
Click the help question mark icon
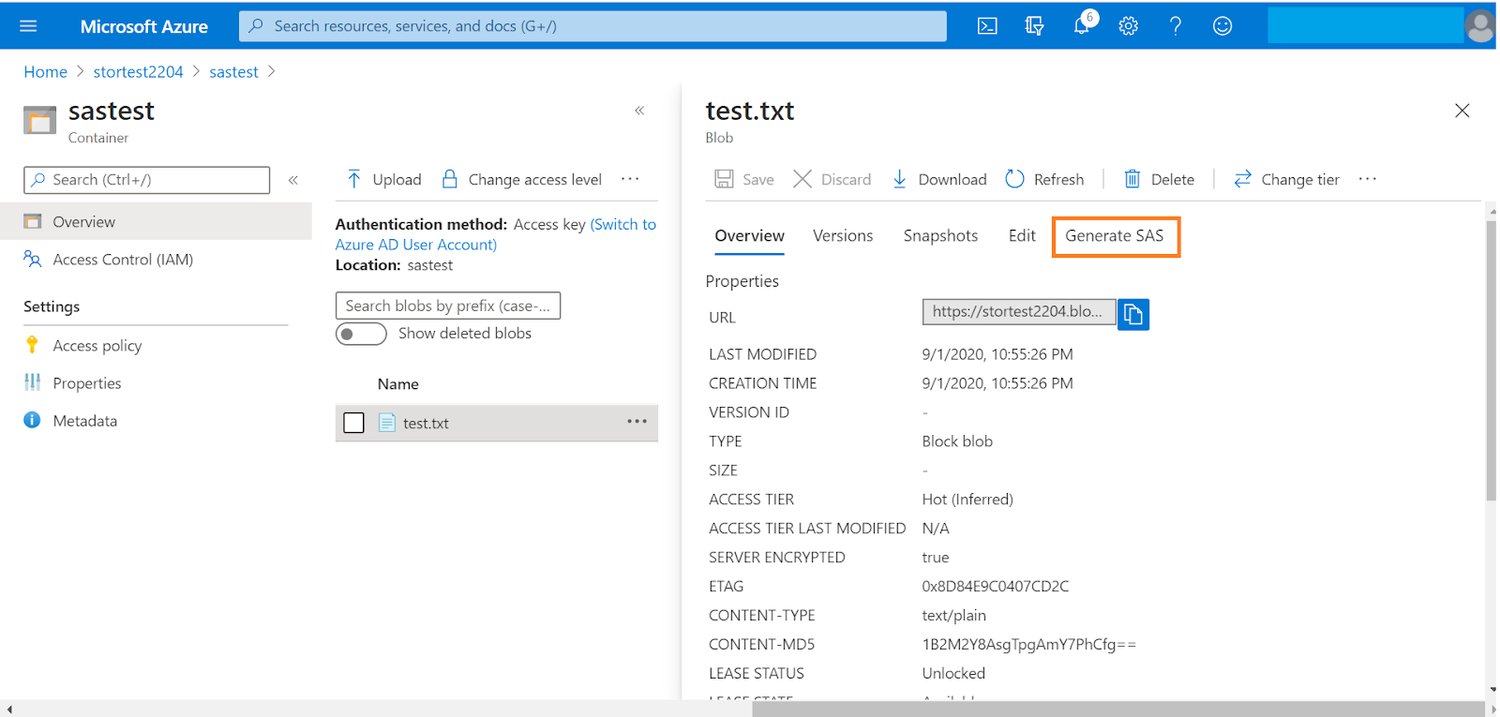[x=1176, y=27]
